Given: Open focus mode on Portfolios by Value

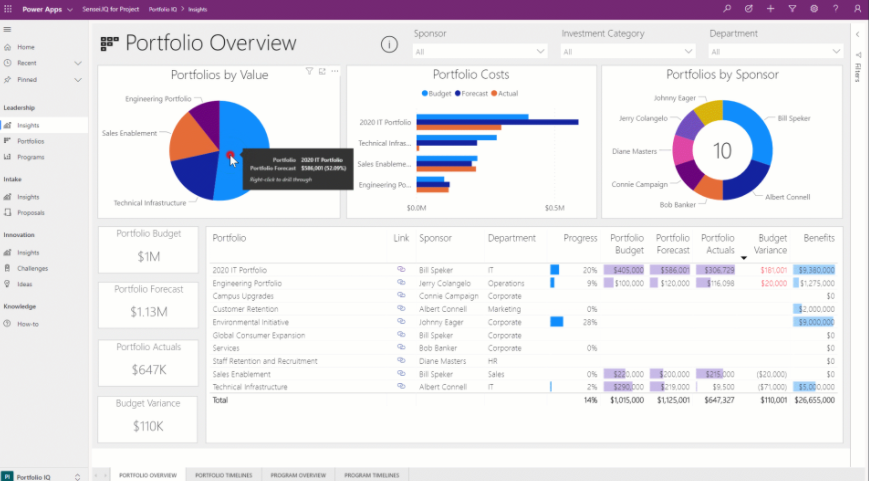Looking at the screenshot, I should pos(322,71).
